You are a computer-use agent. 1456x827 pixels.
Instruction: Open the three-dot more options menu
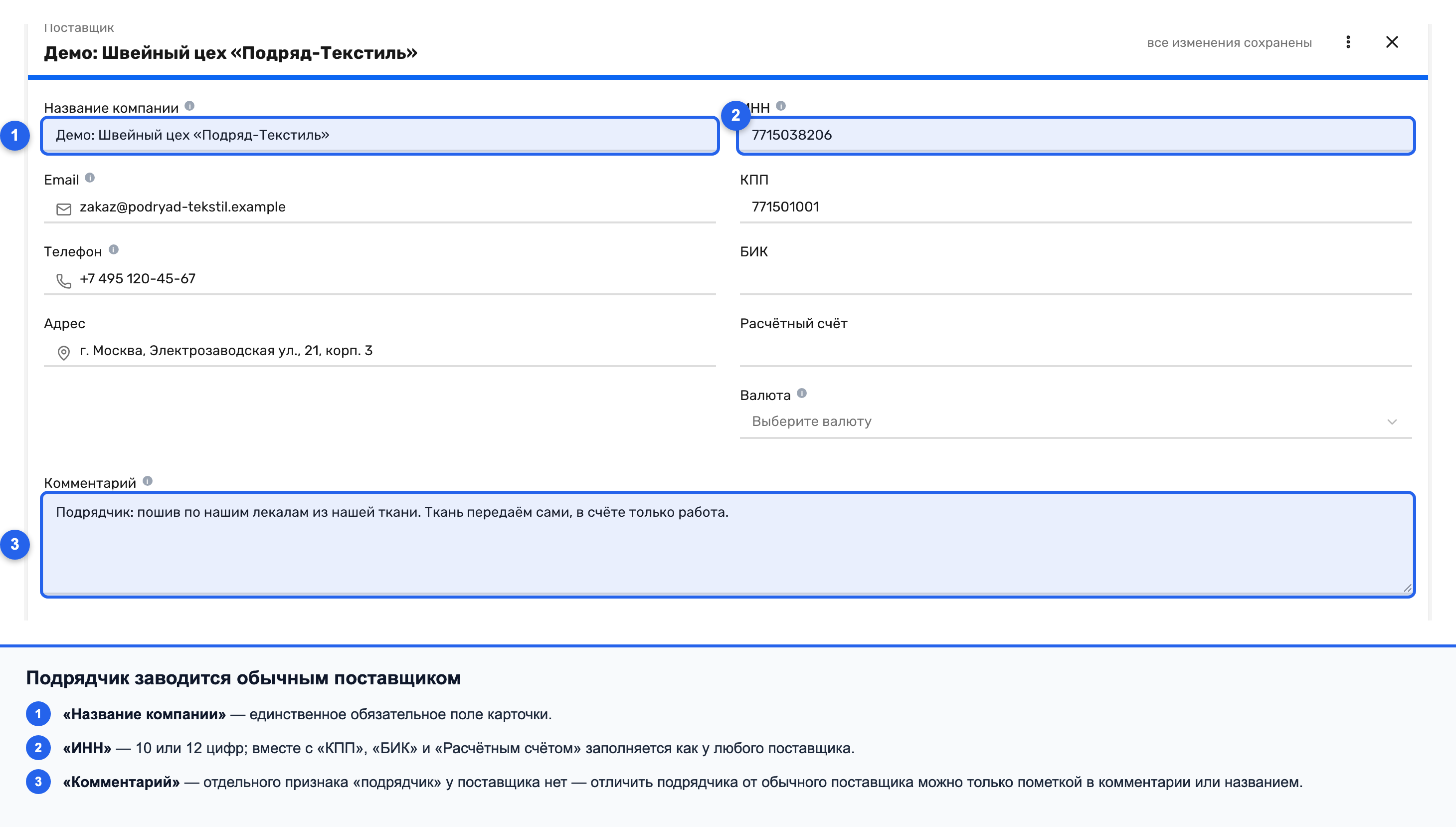pyautogui.click(x=1348, y=42)
